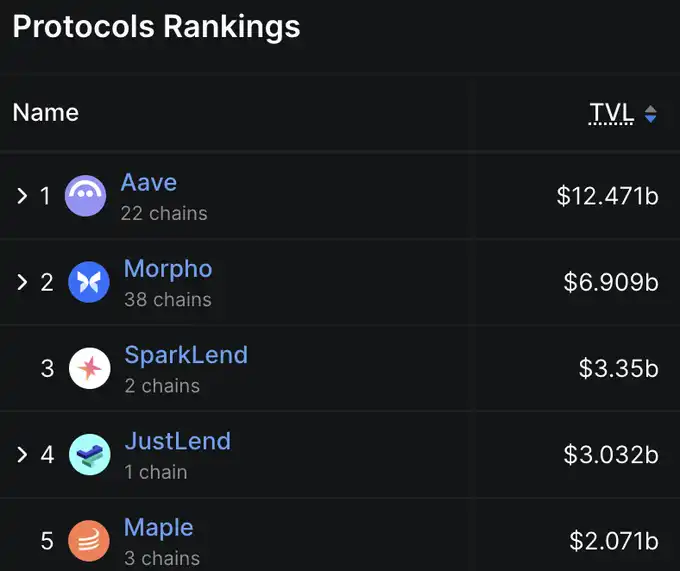The image size is (680, 571).
Task: Open the Maple protocol link
Action: pos(159,528)
